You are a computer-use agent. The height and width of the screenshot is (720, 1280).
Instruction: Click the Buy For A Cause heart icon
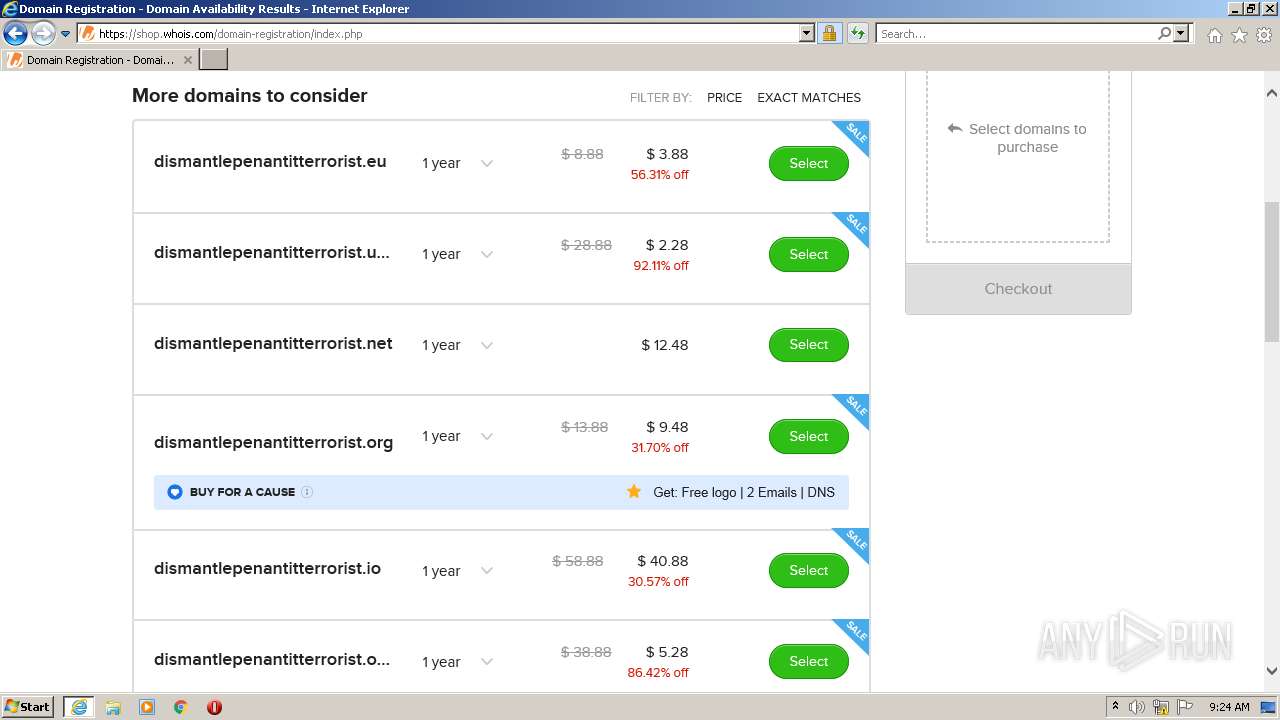pyautogui.click(x=175, y=492)
